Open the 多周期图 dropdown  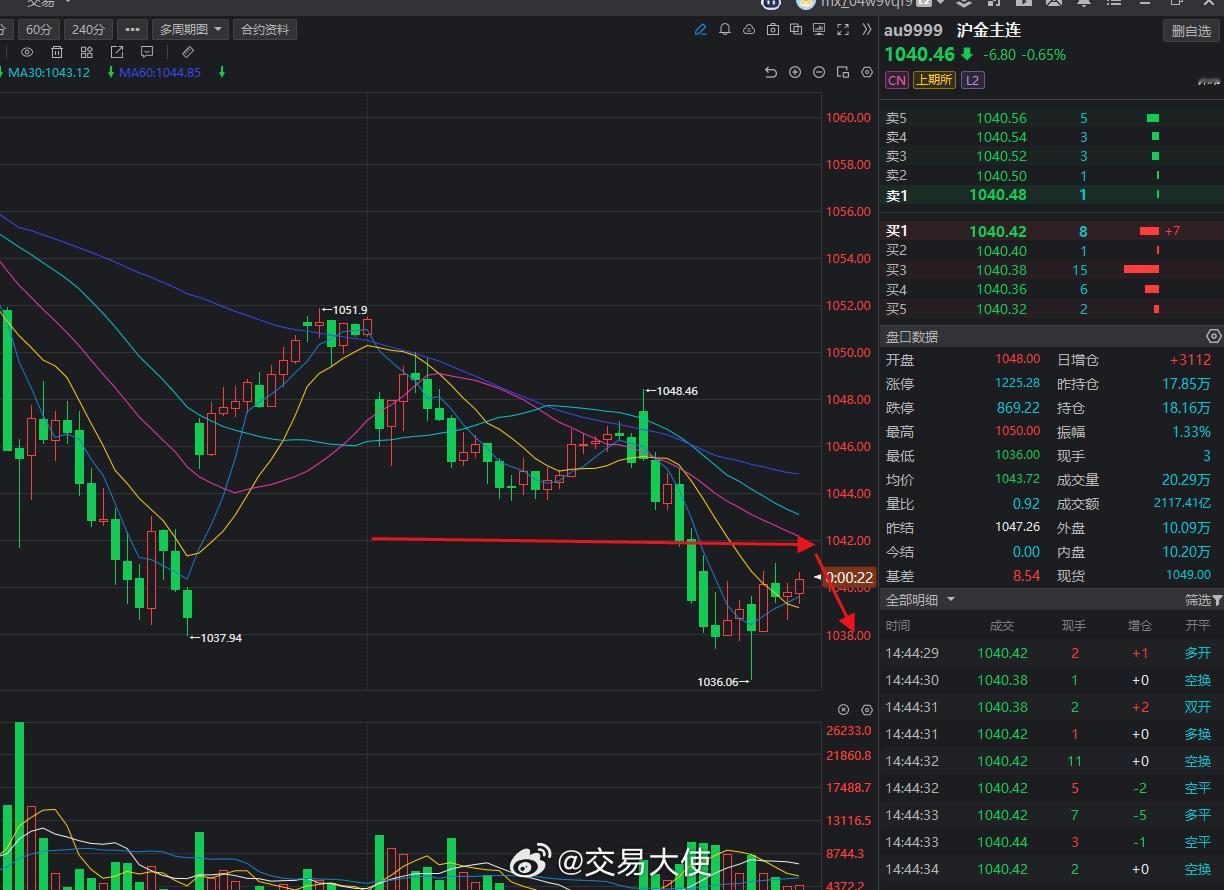pos(190,30)
